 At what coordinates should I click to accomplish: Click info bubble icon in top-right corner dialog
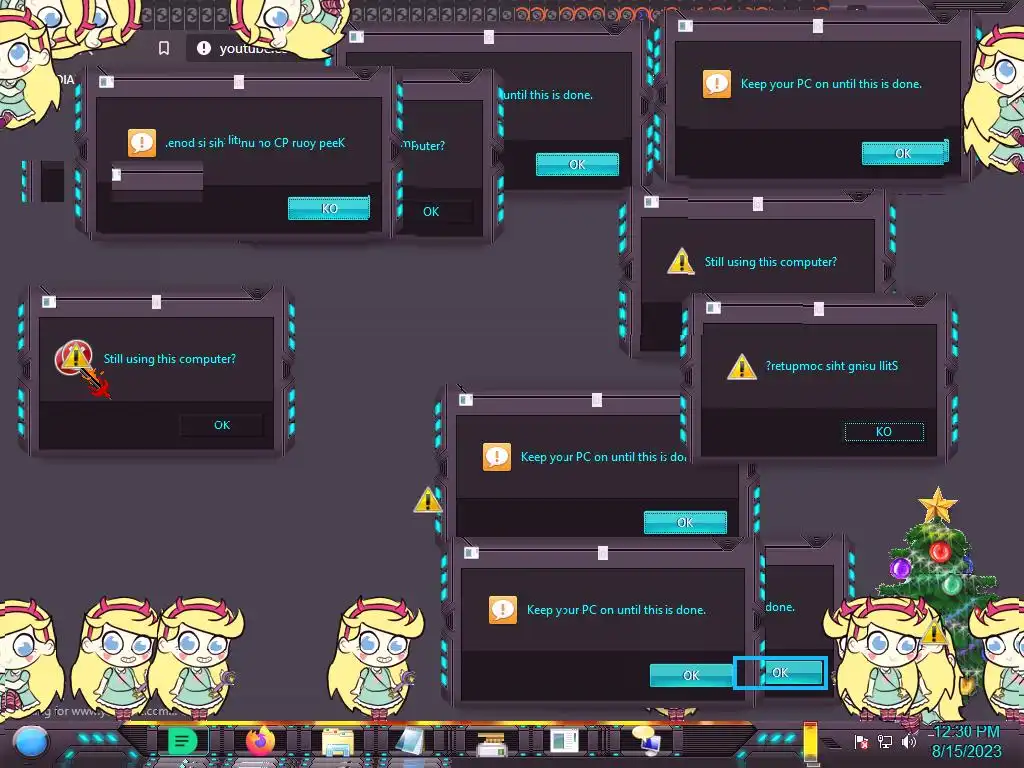tap(716, 84)
